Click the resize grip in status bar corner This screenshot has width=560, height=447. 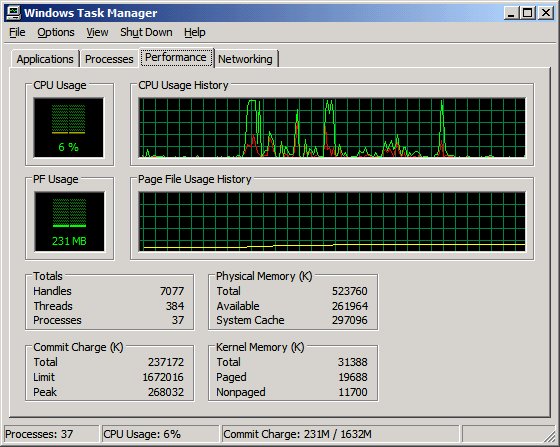point(549,437)
